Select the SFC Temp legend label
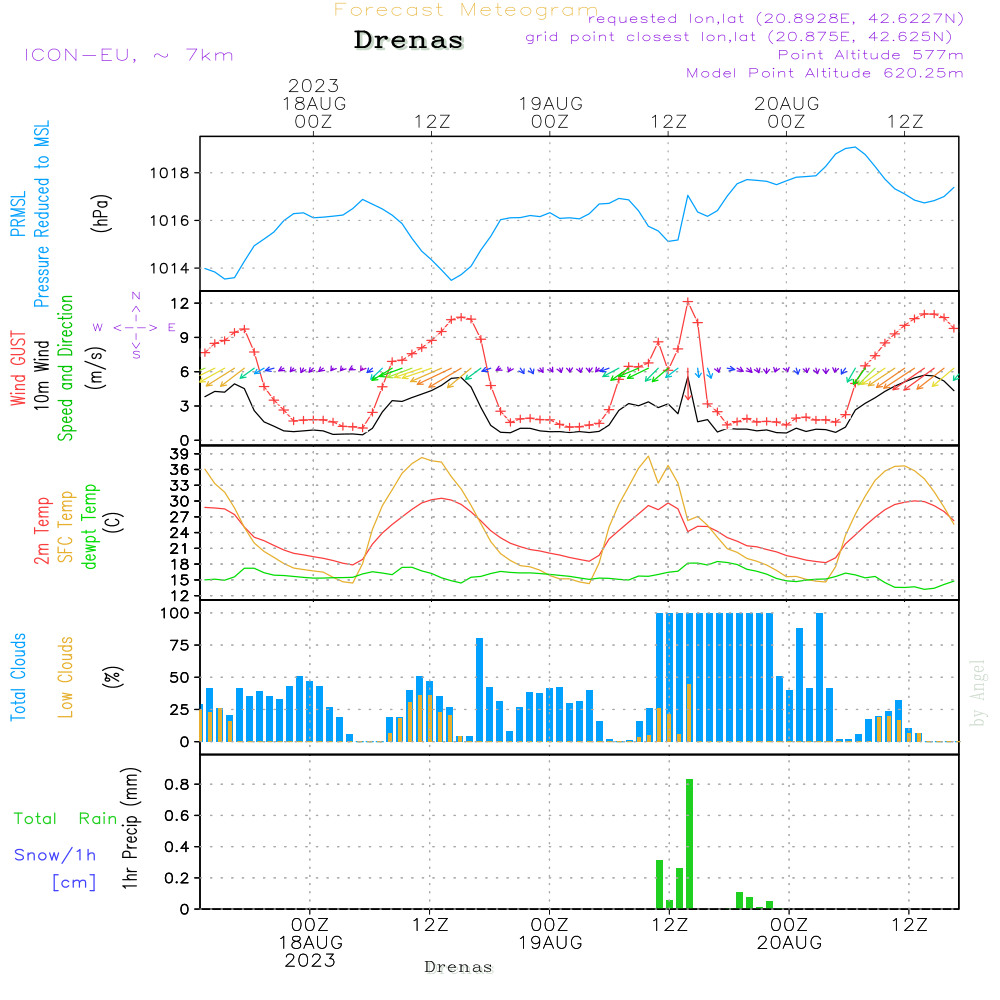 click(x=66, y=527)
